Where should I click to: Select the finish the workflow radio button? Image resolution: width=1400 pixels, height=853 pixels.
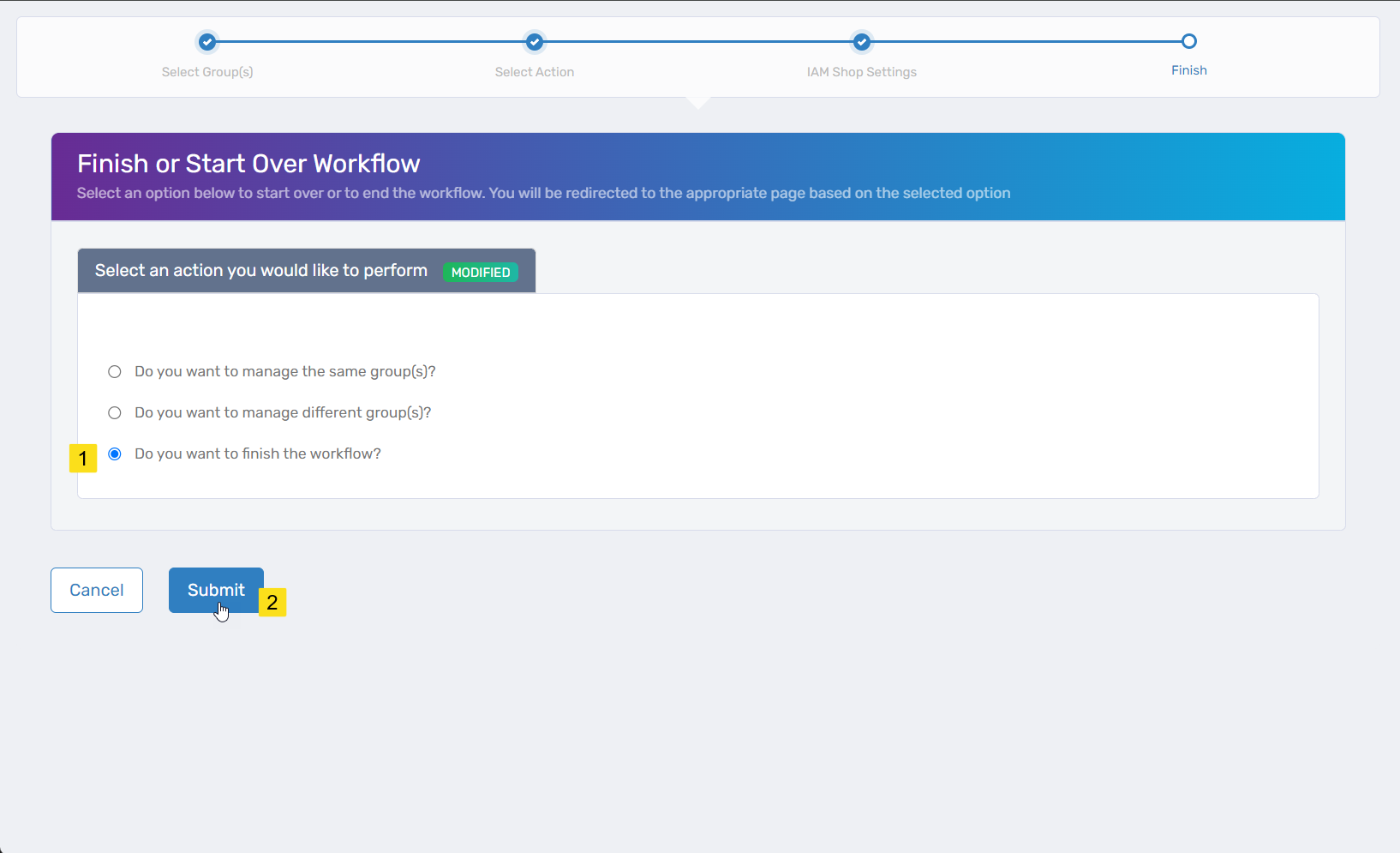115,454
